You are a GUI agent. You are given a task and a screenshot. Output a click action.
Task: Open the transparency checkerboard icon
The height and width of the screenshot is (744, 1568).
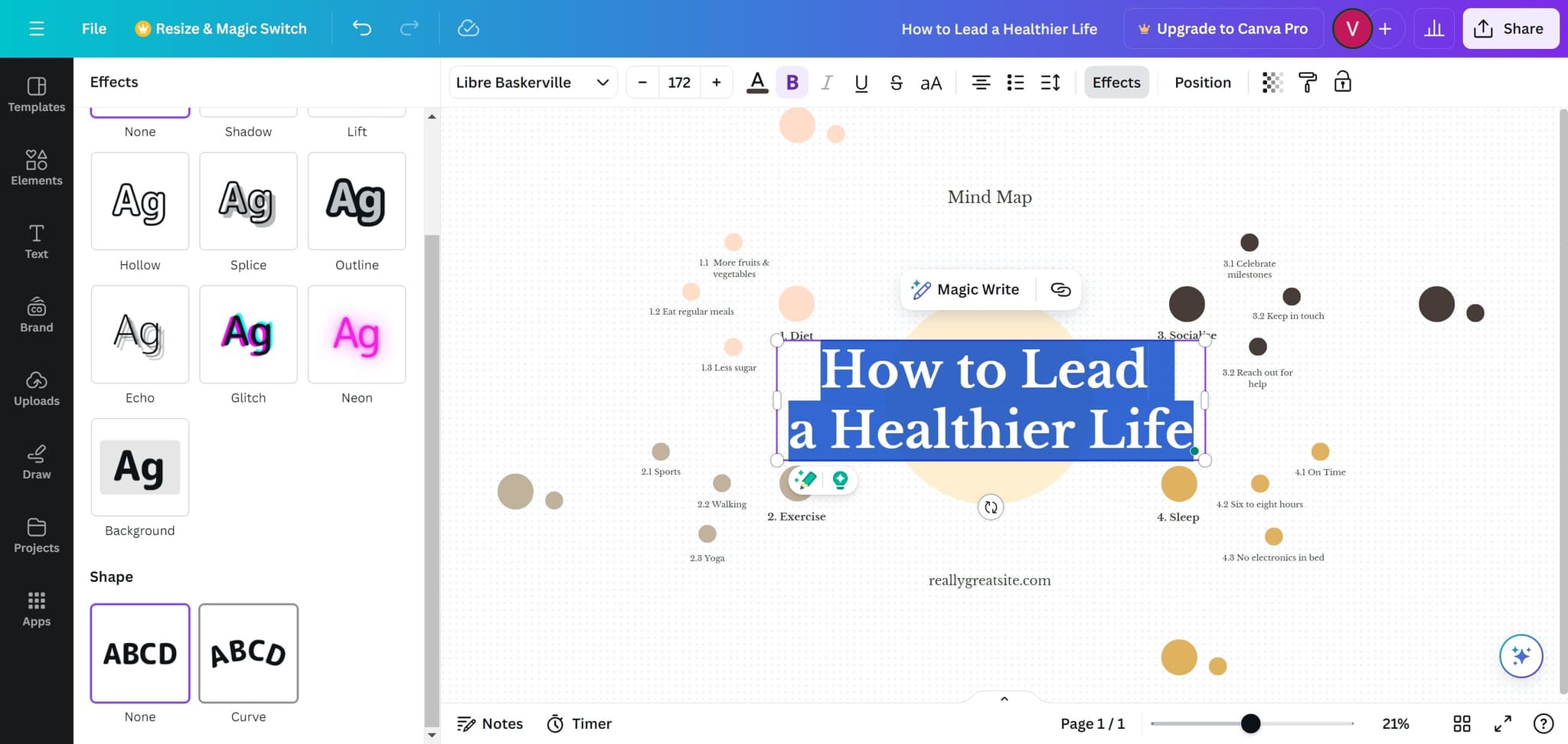point(1272,82)
